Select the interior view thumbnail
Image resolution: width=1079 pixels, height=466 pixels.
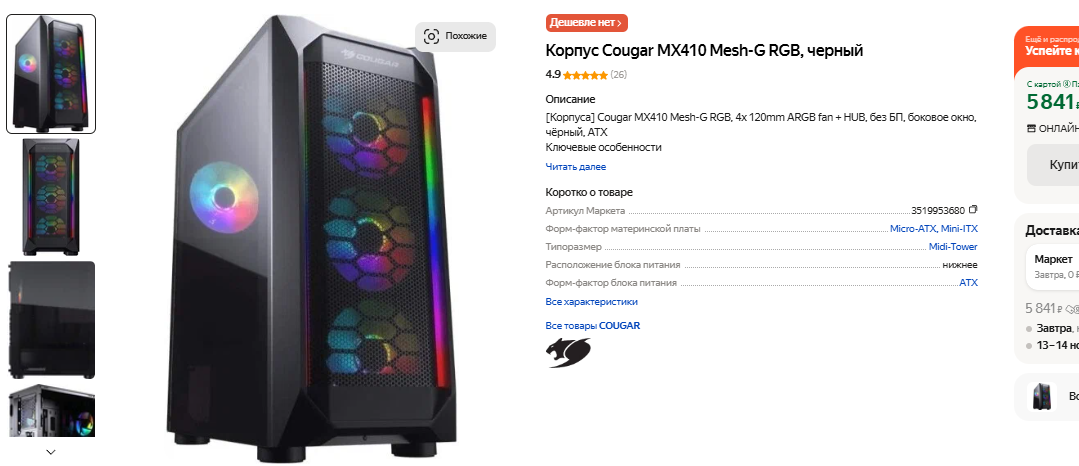pyautogui.click(x=52, y=411)
